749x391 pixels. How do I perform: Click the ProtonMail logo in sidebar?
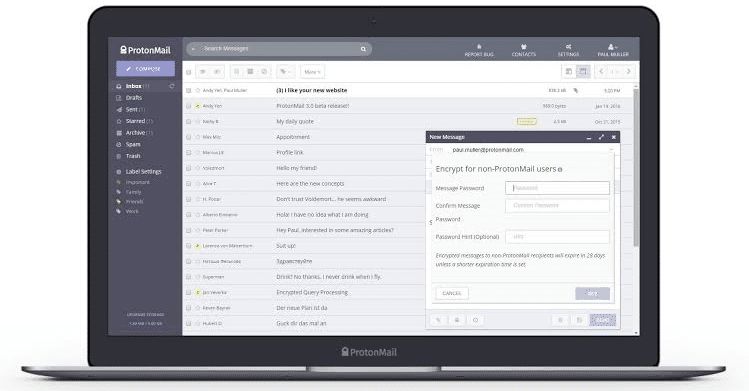click(x=145, y=50)
